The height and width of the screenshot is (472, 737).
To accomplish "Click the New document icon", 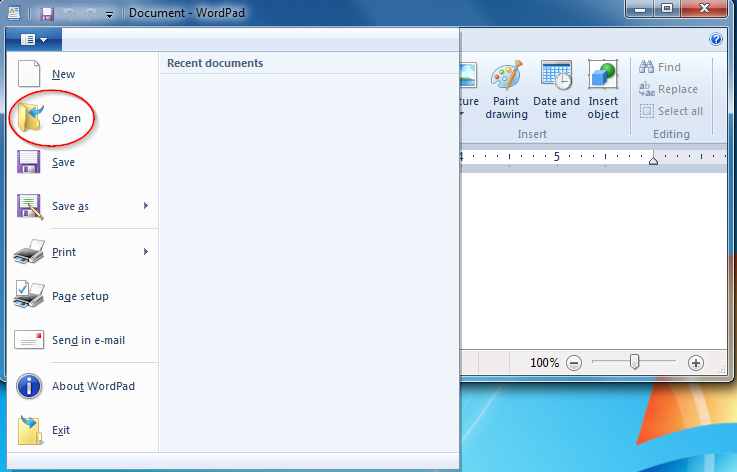I will pyautogui.click(x=29, y=74).
